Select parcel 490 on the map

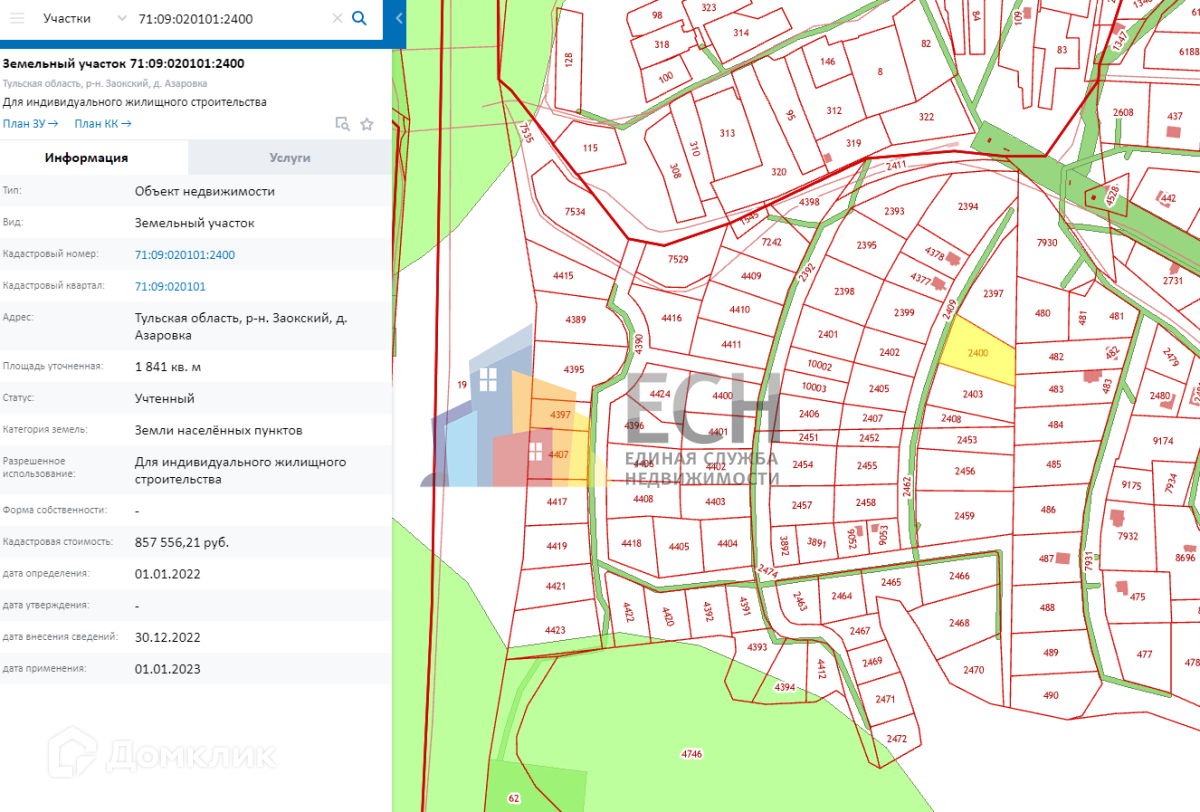[x=1050, y=695]
